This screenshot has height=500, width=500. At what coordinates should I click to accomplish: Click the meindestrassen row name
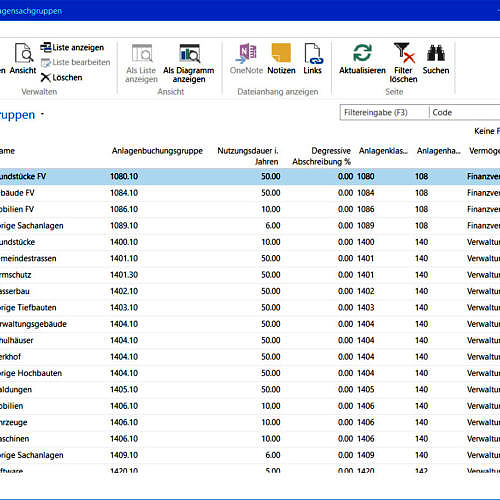click(x=28, y=258)
